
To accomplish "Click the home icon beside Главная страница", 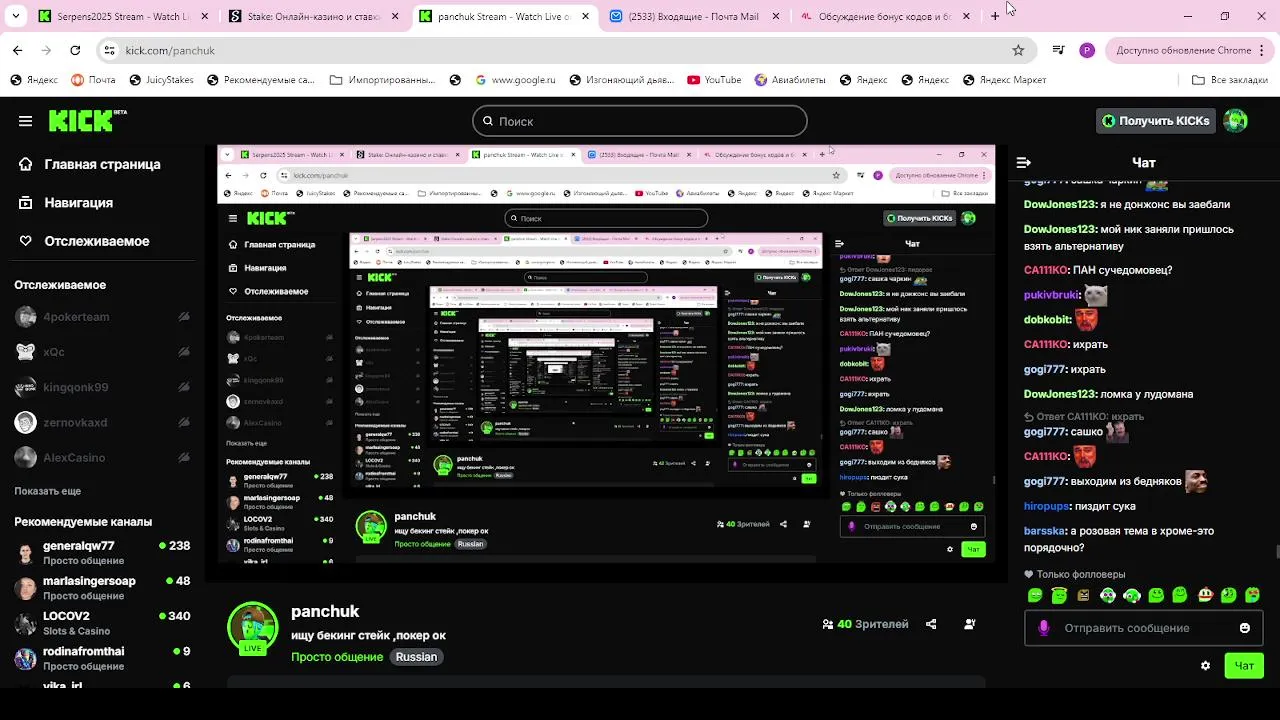I will [x=26, y=164].
